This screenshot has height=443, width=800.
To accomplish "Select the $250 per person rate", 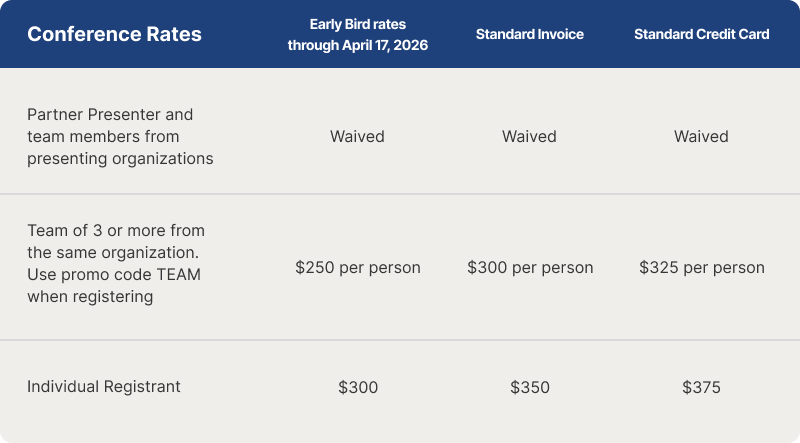I will click(x=357, y=268).
